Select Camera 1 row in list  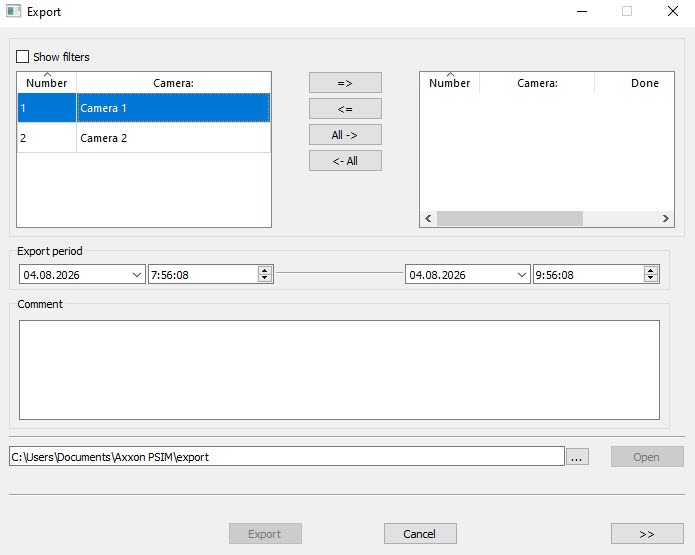(144, 108)
